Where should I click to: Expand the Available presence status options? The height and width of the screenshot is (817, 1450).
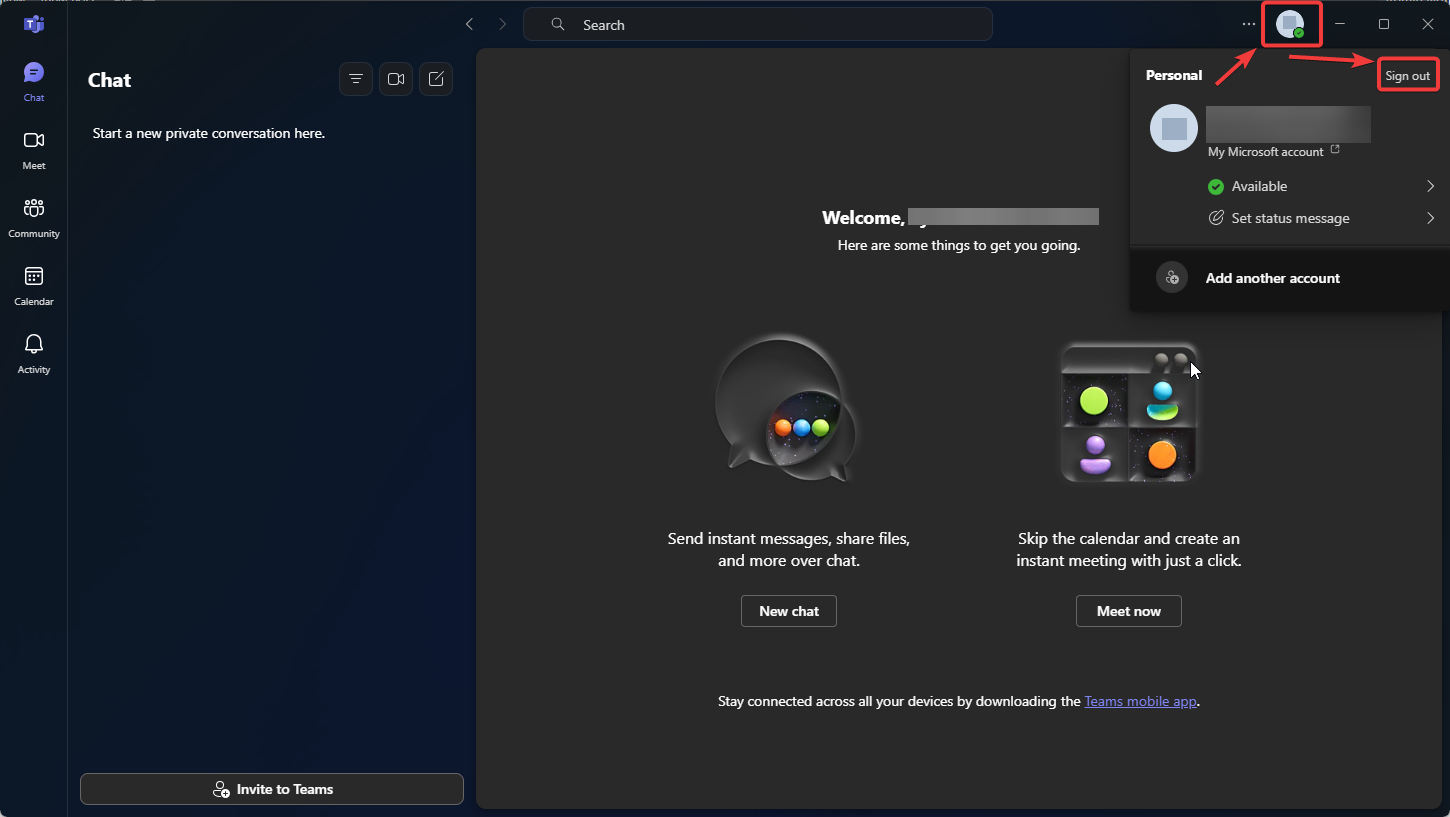coord(1320,186)
